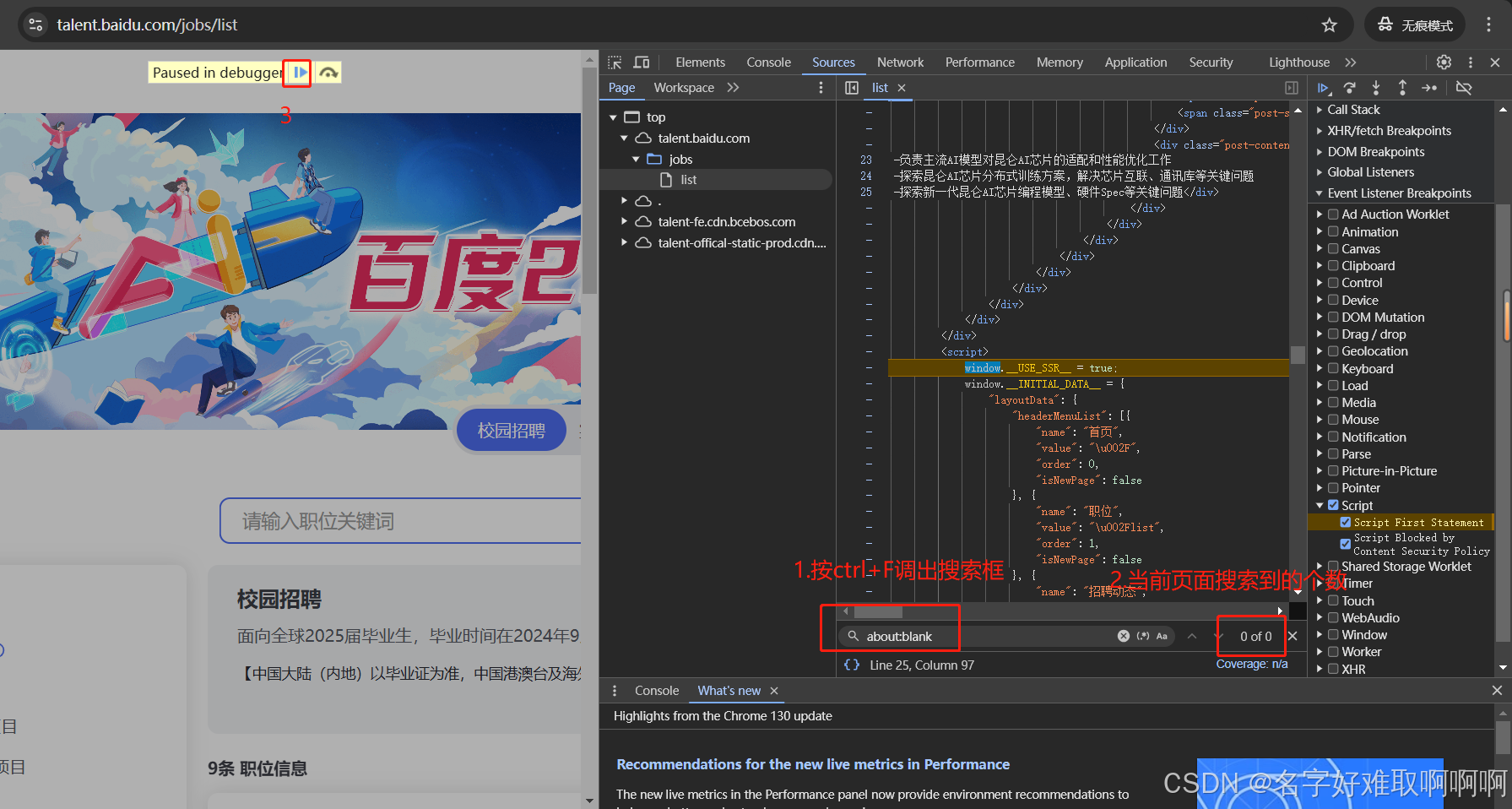Image resolution: width=1512 pixels, height=809 pixels.
Task: Uncheck Script Blocked by Content Security Policy
Action: [1346, 544]
